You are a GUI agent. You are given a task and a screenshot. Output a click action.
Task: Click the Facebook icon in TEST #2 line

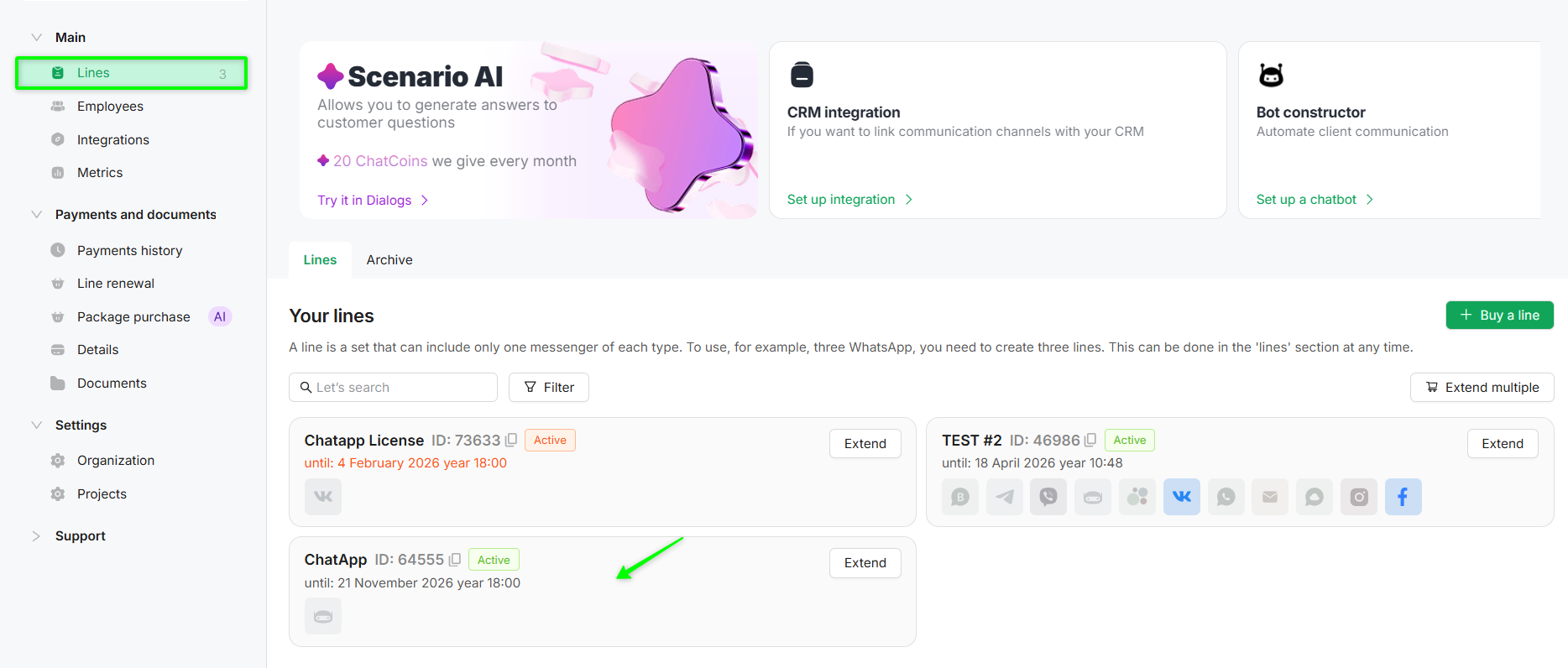coord(1403,497)
